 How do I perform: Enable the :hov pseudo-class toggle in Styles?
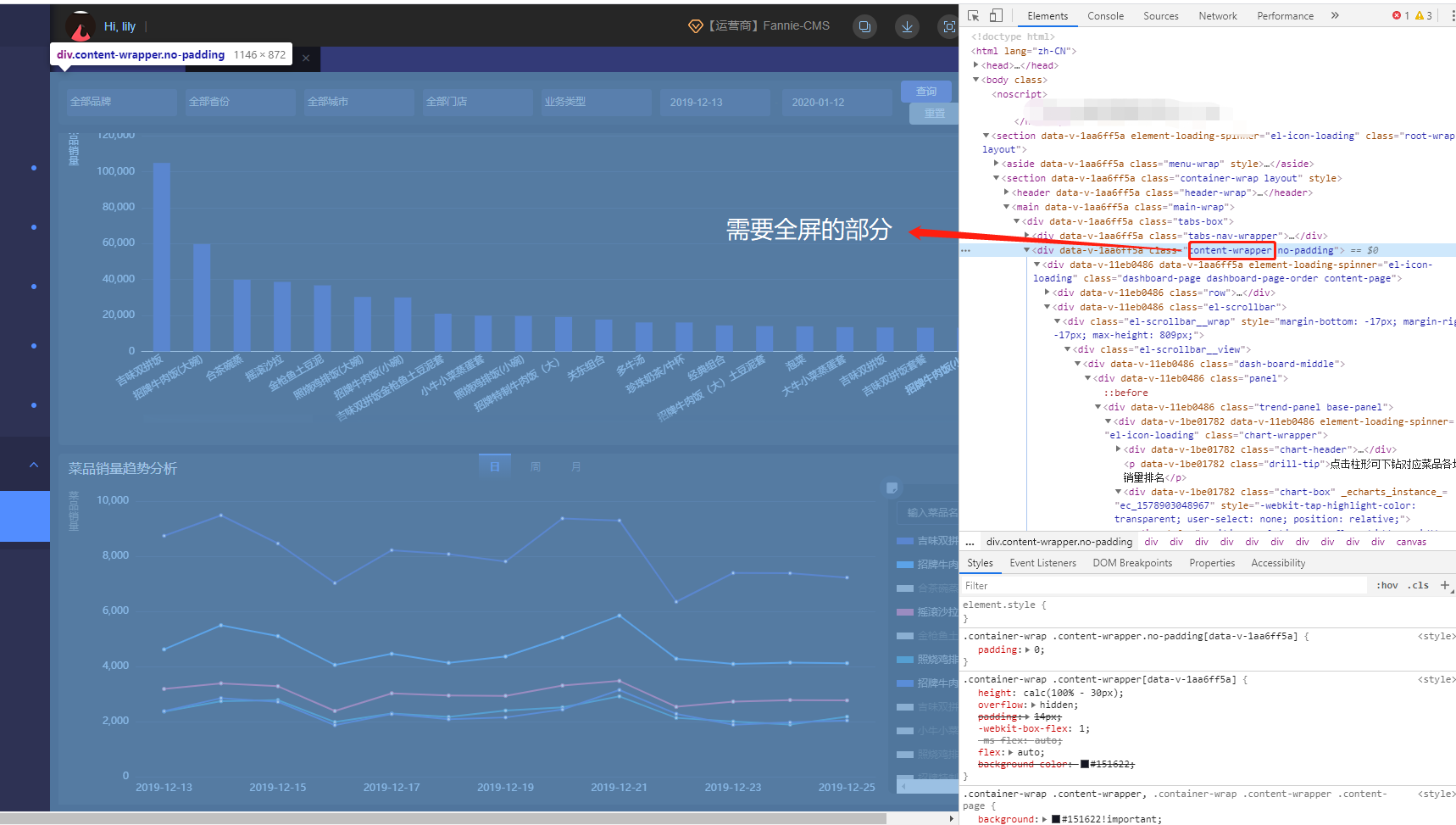click(1387, 585)
